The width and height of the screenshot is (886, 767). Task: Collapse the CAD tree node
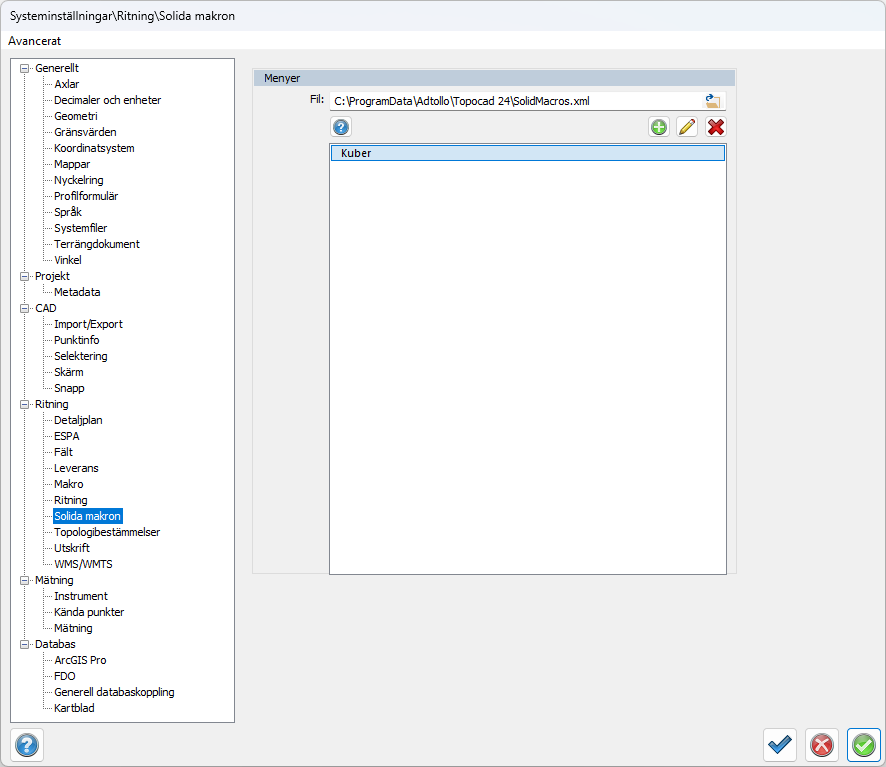(25, 308)
